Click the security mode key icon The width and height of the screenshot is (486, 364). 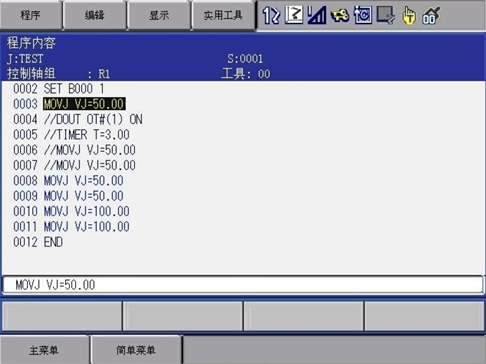[x=340, y=15]
